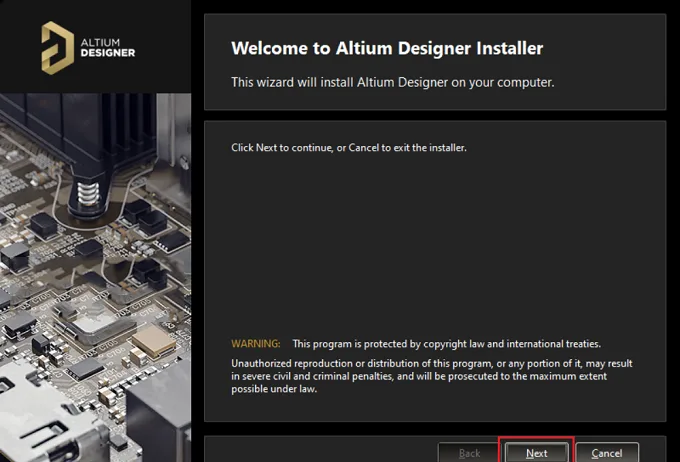Image resolution: width=680 pixels, height=462 pixels.
Task: Click the gold Altium Designer logo icon
Action: point(57,48)
